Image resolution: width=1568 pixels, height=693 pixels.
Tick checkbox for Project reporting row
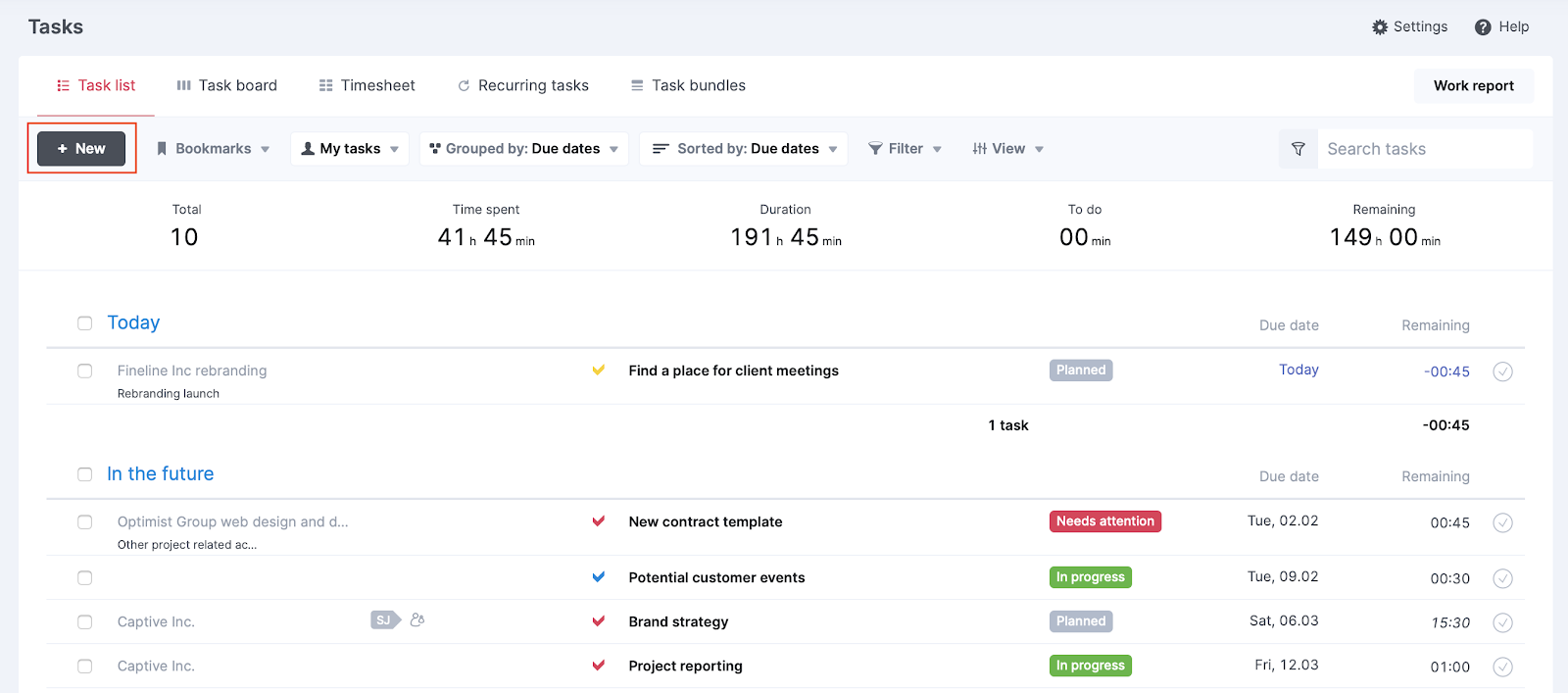tap(85, 667)
